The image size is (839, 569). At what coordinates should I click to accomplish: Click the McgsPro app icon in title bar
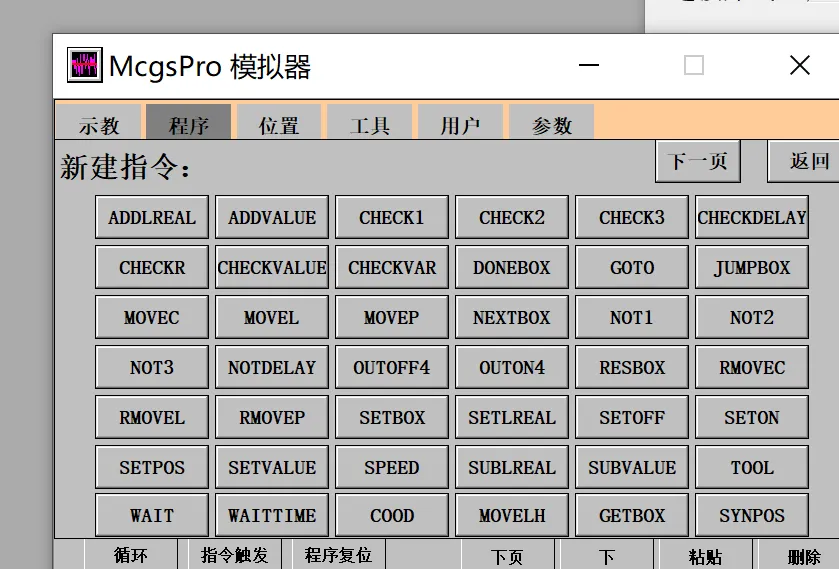[x=85, y=65]
